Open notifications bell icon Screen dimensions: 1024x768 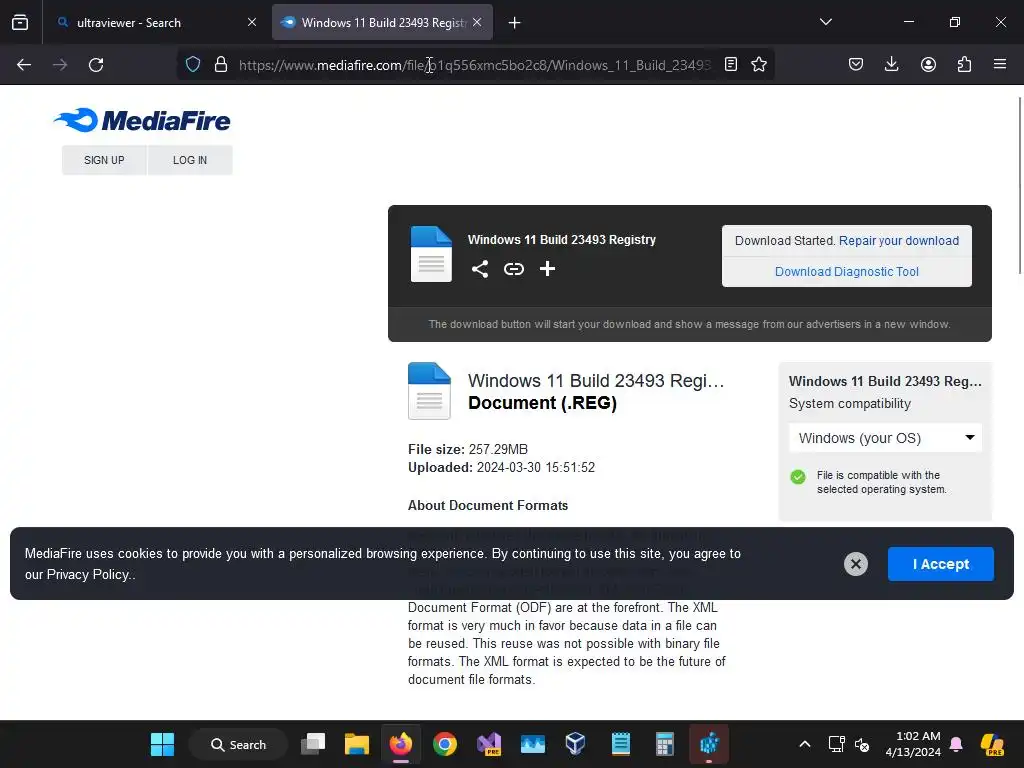pos(956,744)
